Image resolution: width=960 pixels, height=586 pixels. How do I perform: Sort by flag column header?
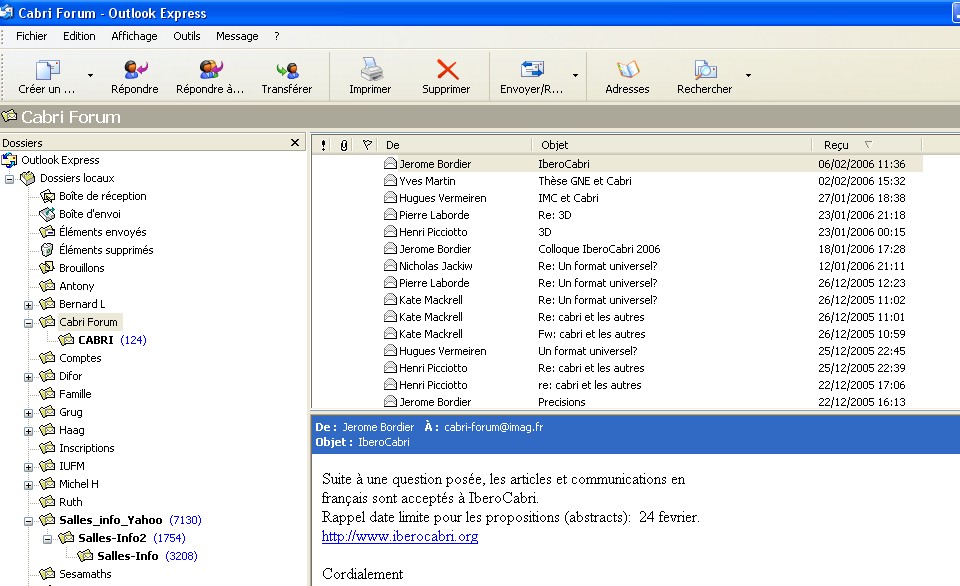point(367,145)
